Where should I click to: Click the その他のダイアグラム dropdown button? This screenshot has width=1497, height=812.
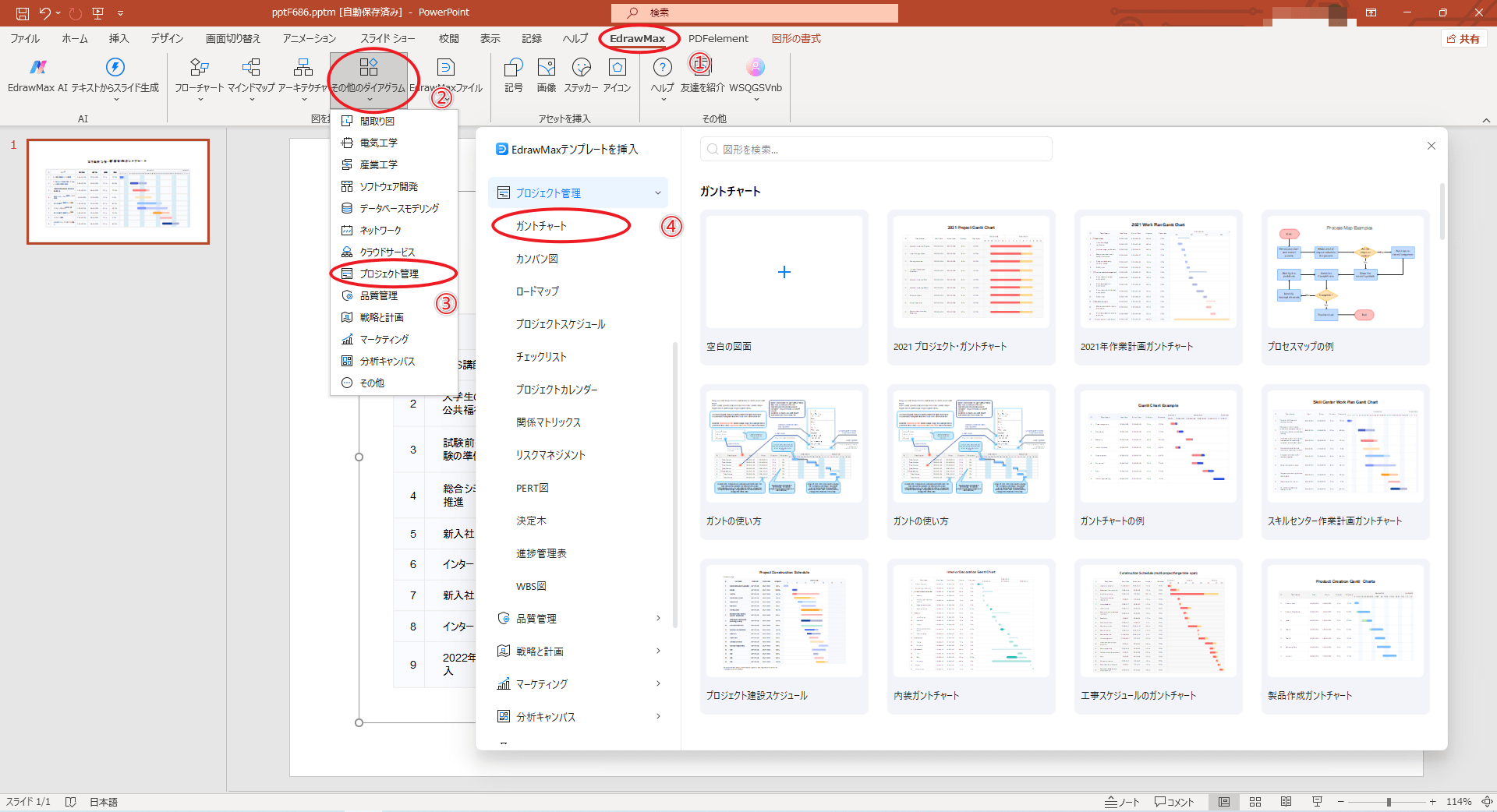tap(369, 79)
